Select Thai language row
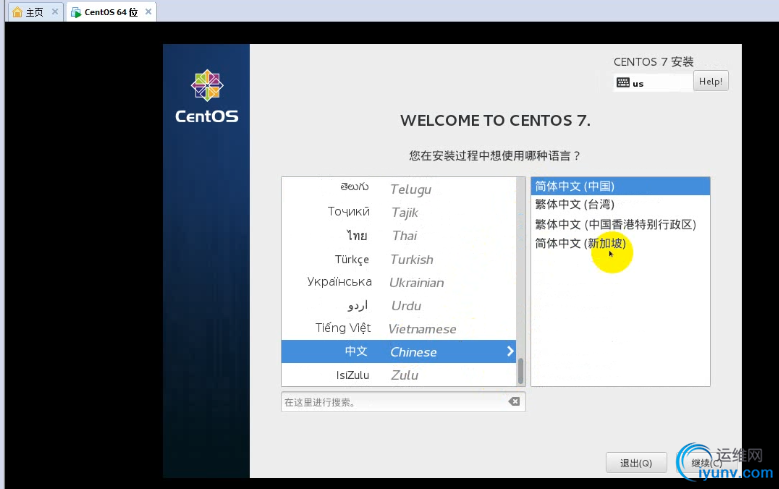 pyautogui.click(x=399, y=236)
